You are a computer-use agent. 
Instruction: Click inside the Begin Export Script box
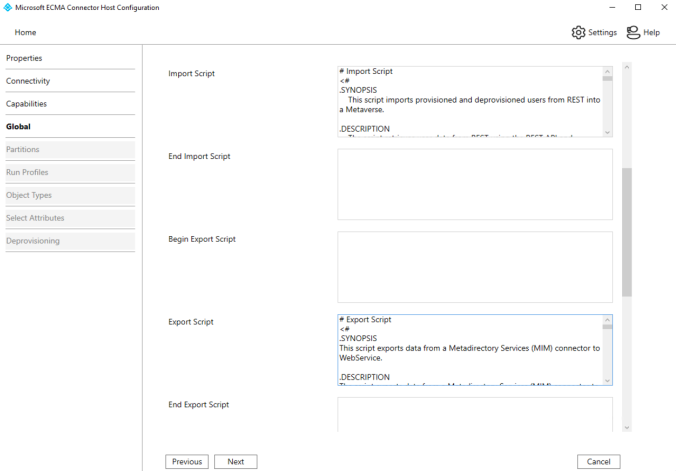[x=474, y=267]
